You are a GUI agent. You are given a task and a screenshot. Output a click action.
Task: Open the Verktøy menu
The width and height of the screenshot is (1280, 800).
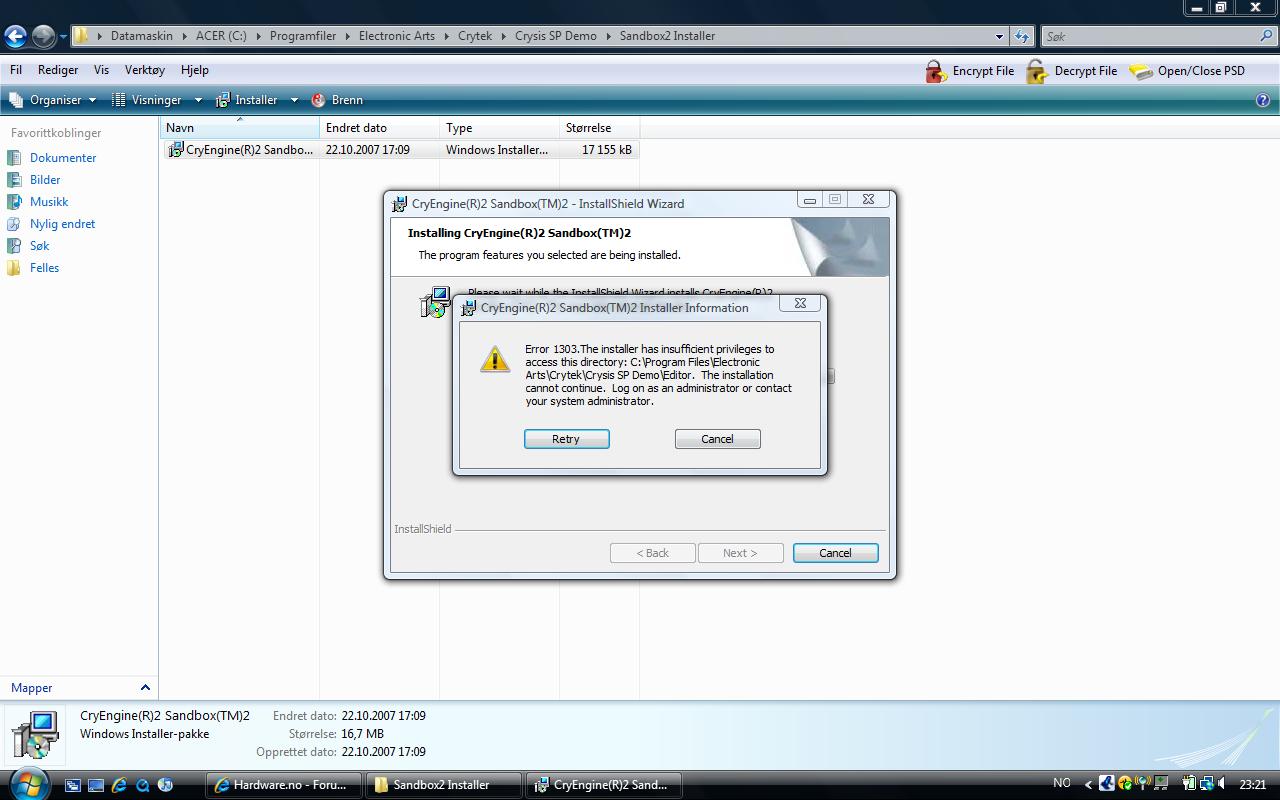coord(145,70)
